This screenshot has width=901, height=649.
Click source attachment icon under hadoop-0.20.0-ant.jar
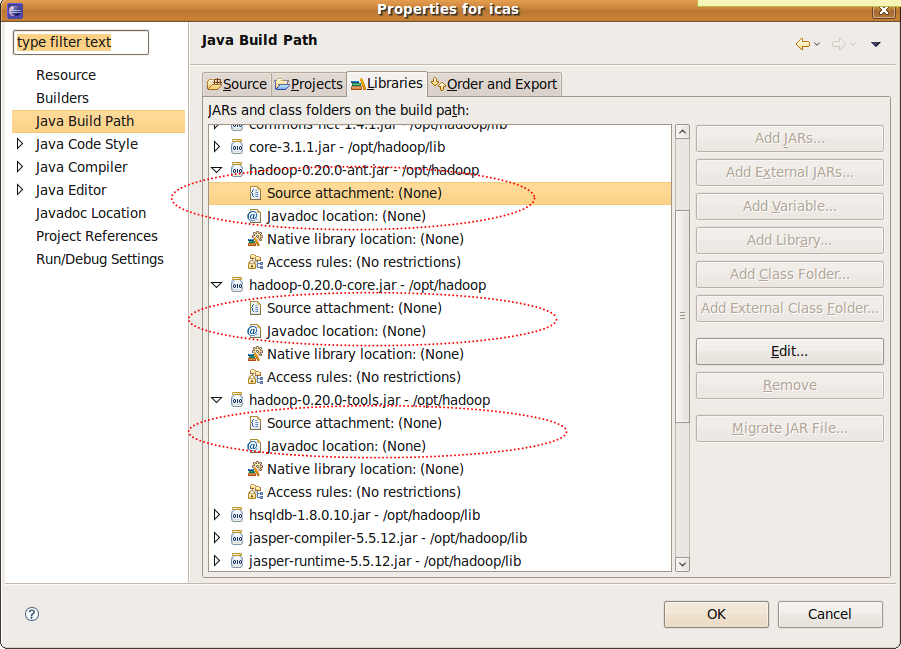255,193
